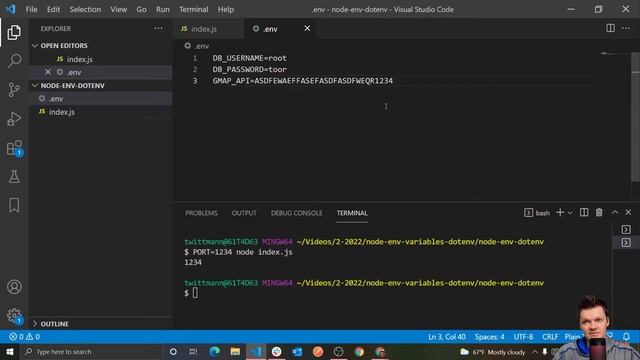Open the Run and Debug view
The width and height of the screenshot is (640, 360).
point(14,119)
